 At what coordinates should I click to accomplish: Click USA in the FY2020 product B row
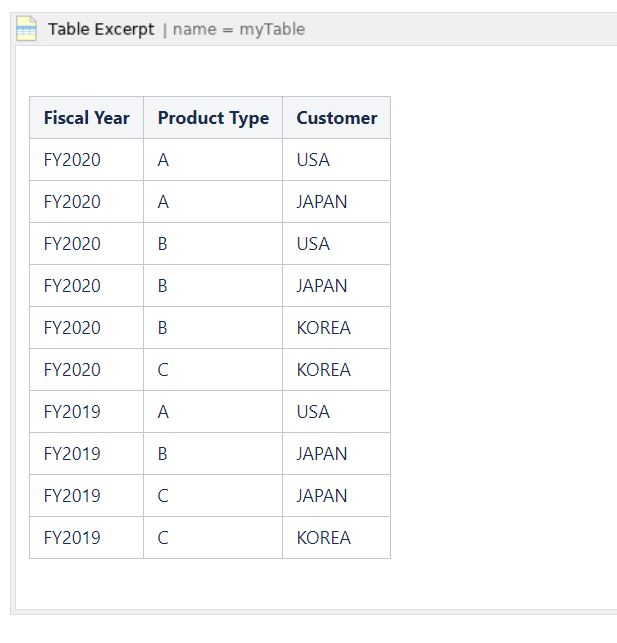point(313,244)
